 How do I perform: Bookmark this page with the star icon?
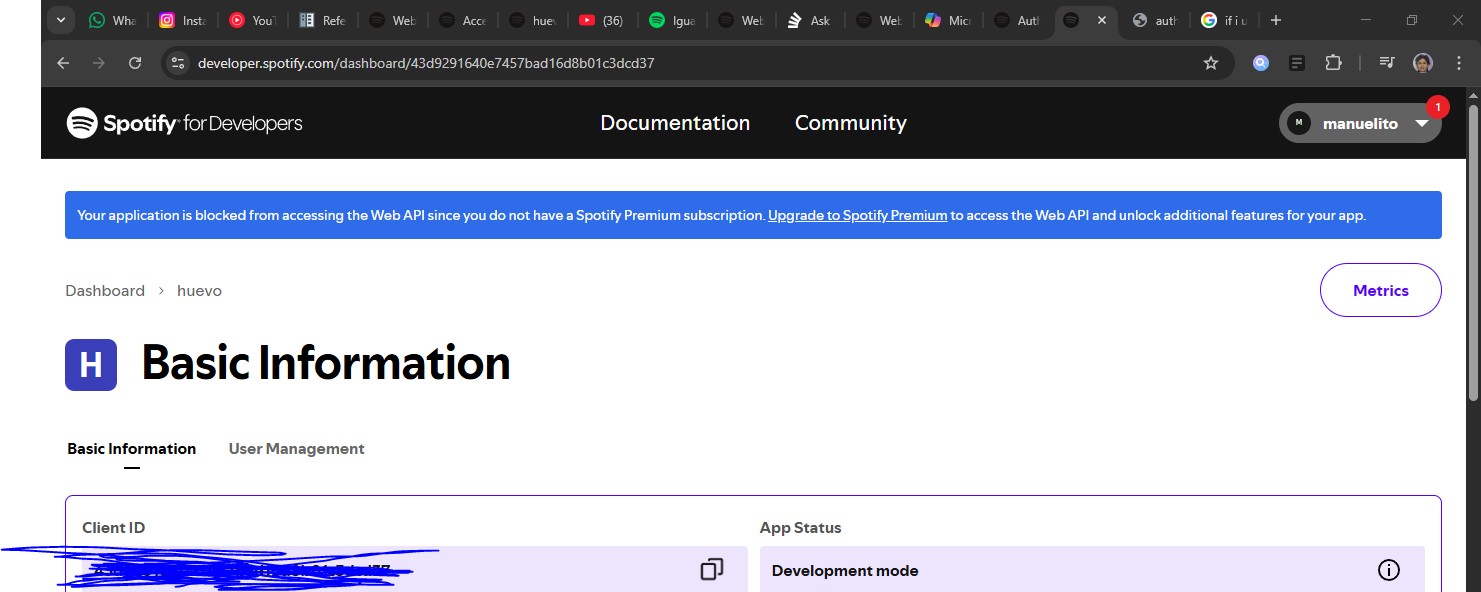click(x=1211, y=63)
